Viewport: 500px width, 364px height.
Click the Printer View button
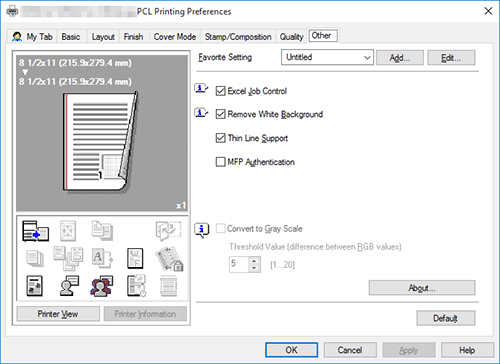point(58,314)
